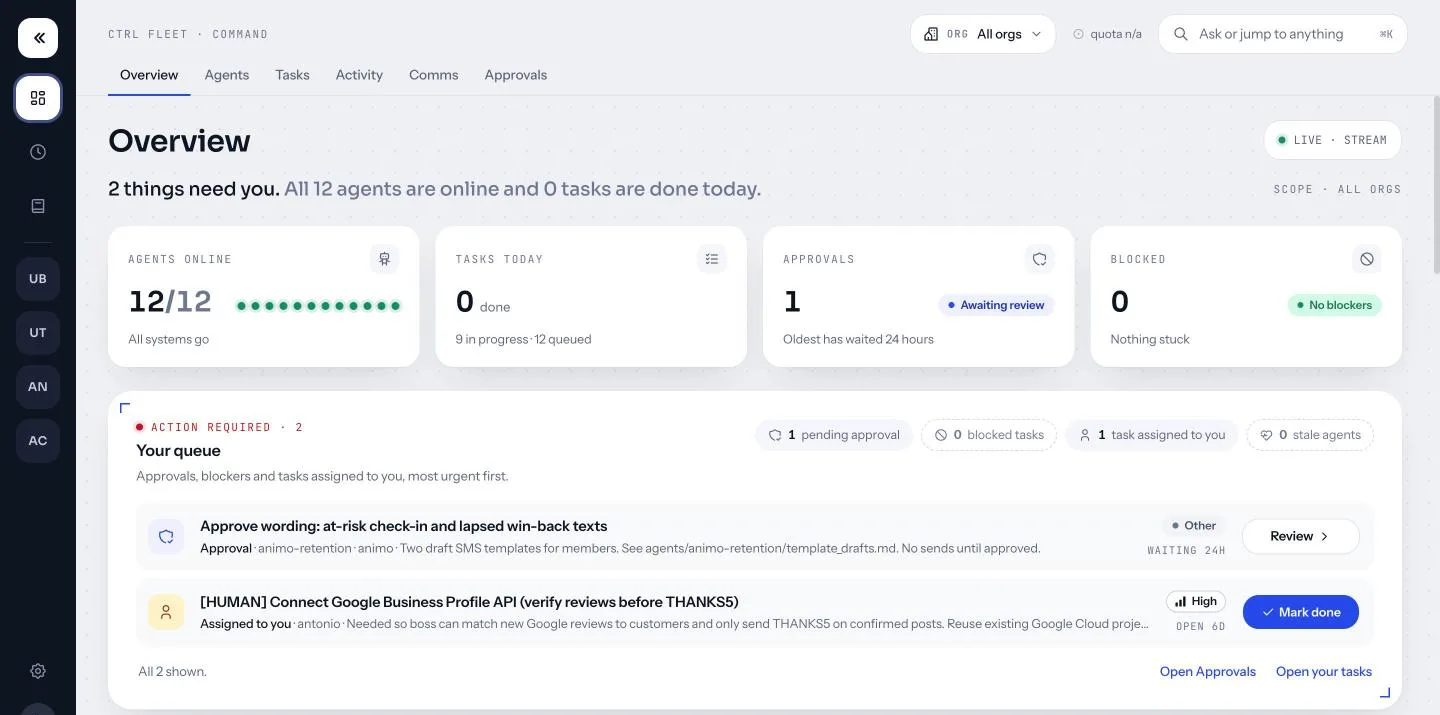Click the 'All 2 shown.' text
Viewport: 1440px width, 715px height.
coord(172,672)
